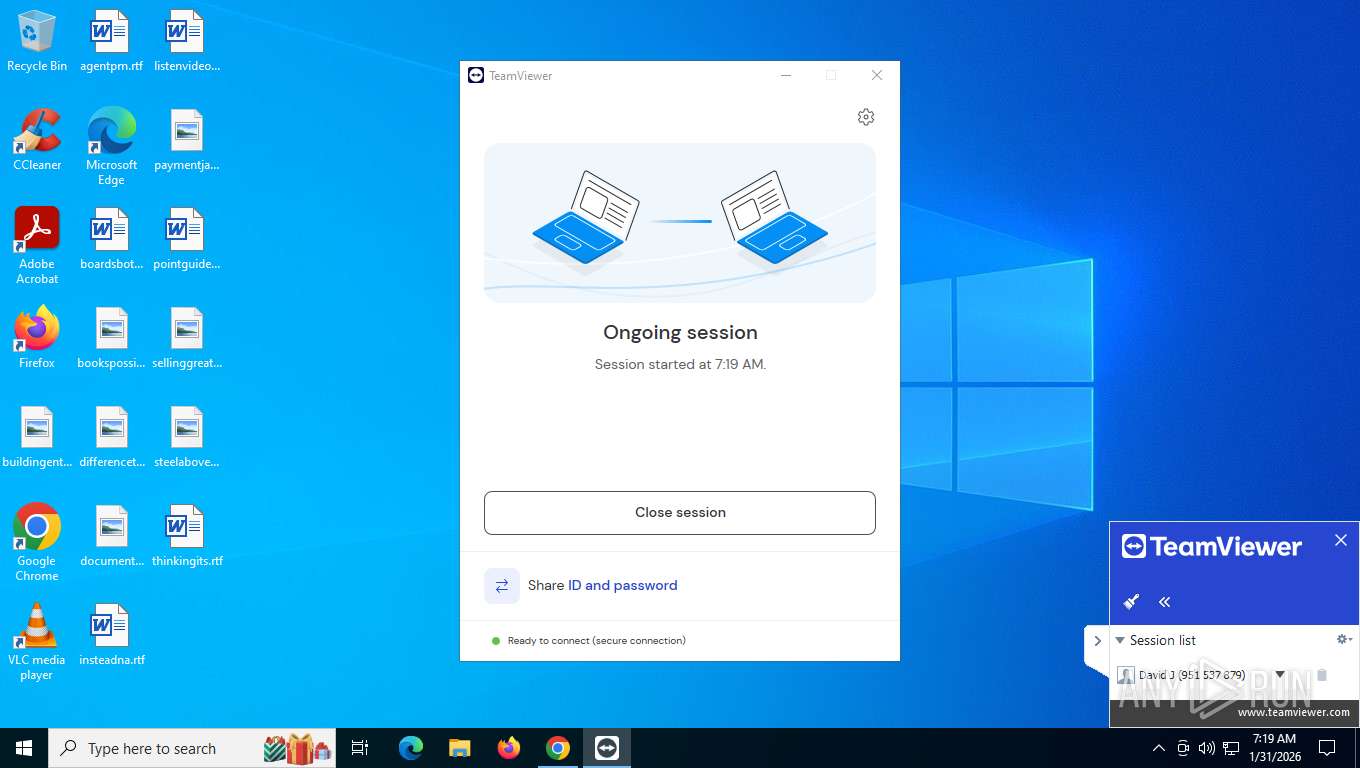The height and width of the screenshot is (768, 1360).
Task: Click TeamViewer title bar icon
Action: pos(476,75)
